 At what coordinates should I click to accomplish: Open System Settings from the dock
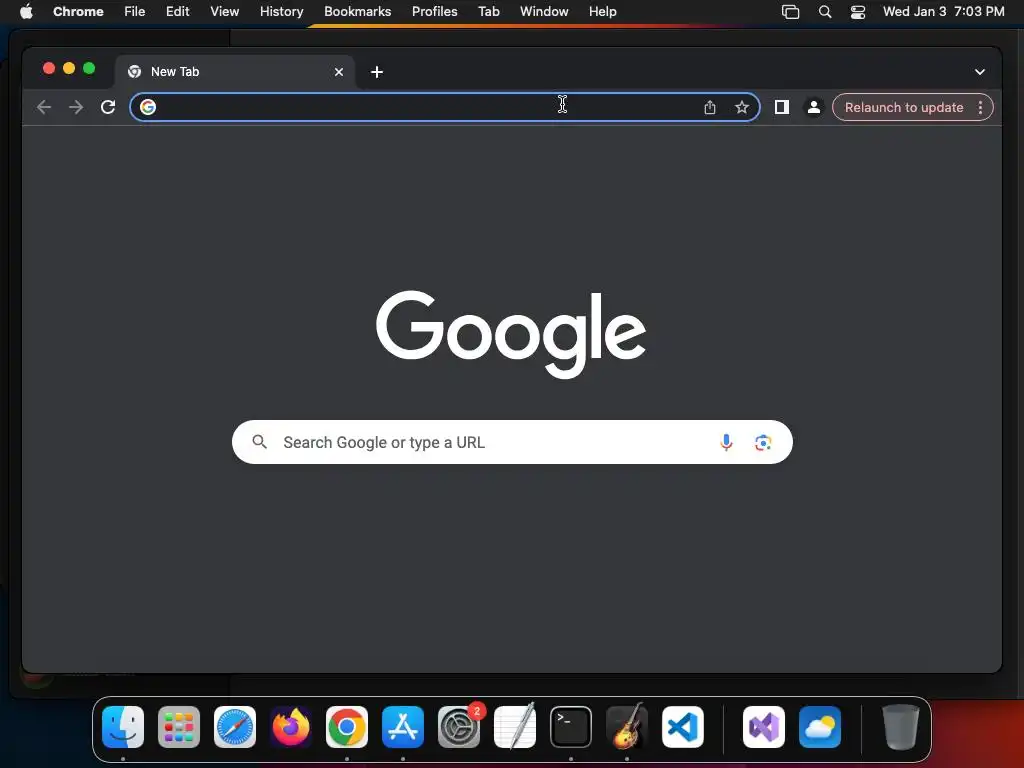tap(459, 727)
